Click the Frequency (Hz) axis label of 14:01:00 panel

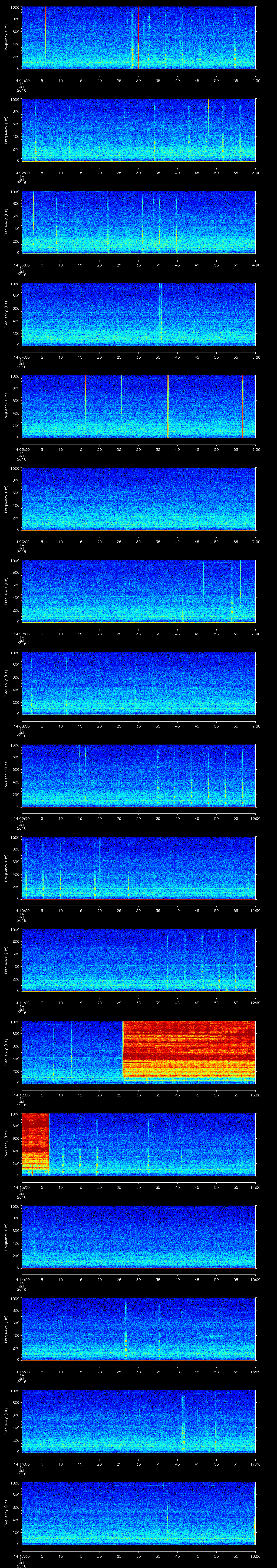point(6,38)
